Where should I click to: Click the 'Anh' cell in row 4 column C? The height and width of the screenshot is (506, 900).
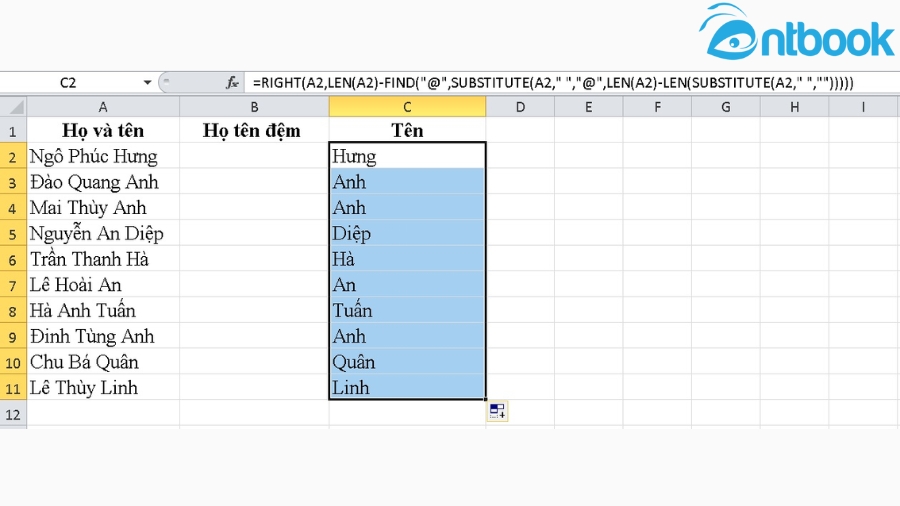(407, 207)
